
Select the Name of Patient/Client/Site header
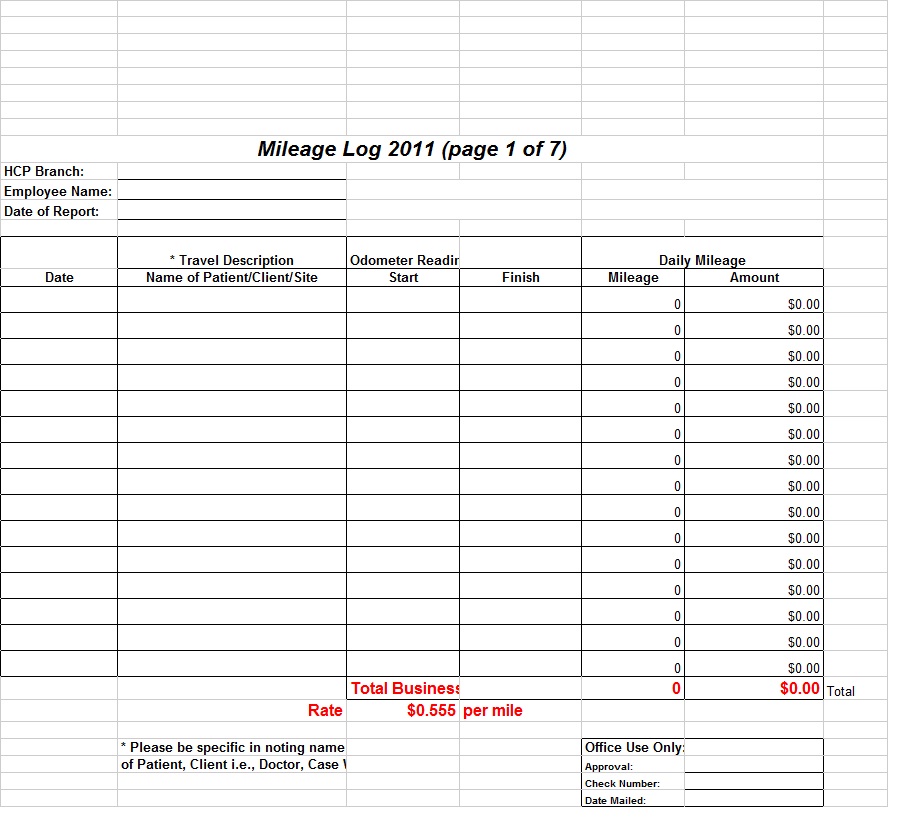pyautogui.click(x=231, y=278)
